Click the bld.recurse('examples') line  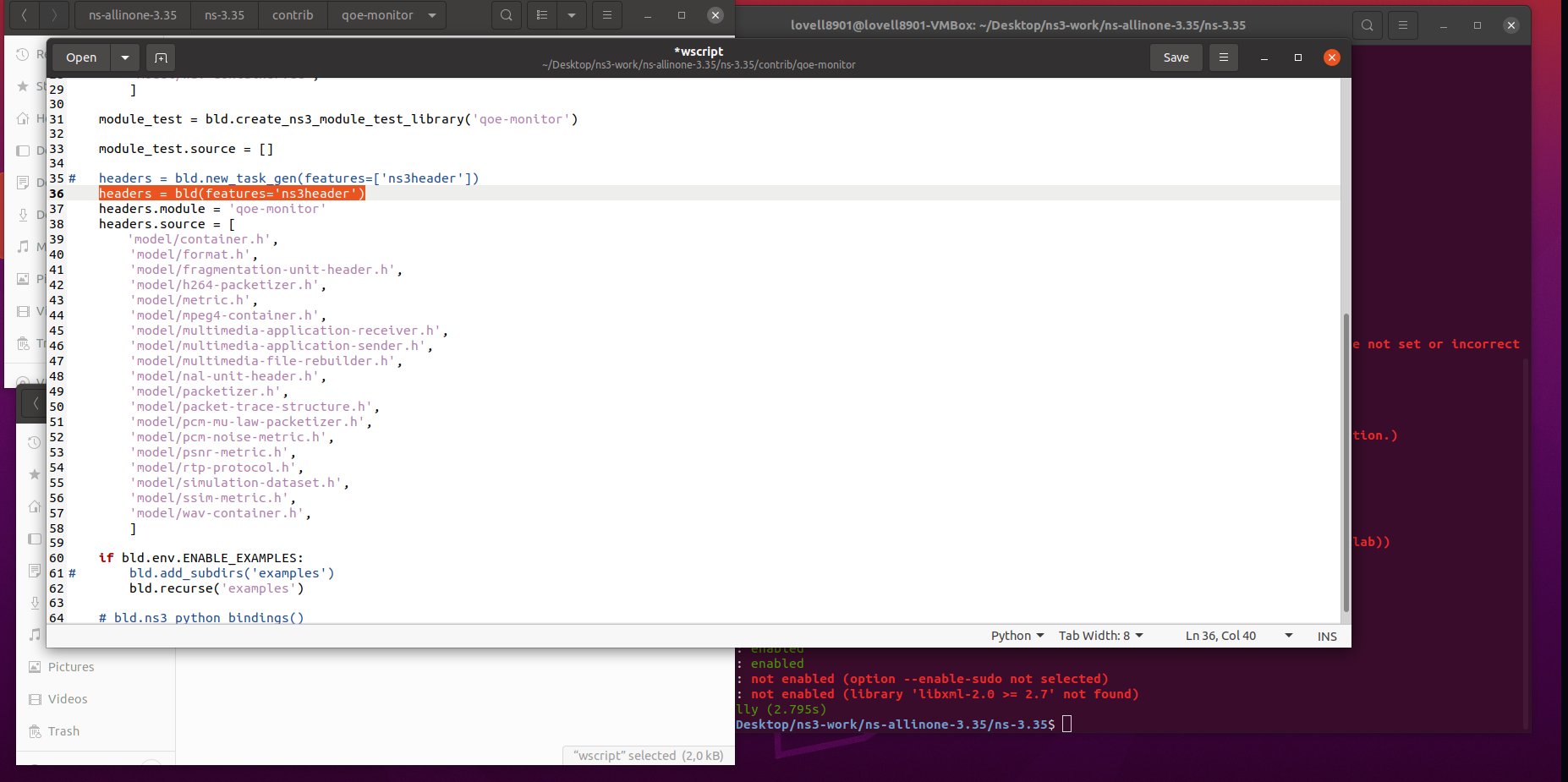(217, 588)
